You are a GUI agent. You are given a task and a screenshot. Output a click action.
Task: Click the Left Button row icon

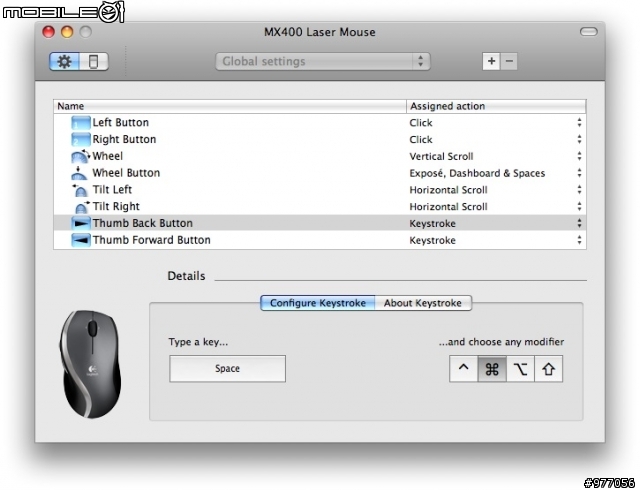[80, 122]
